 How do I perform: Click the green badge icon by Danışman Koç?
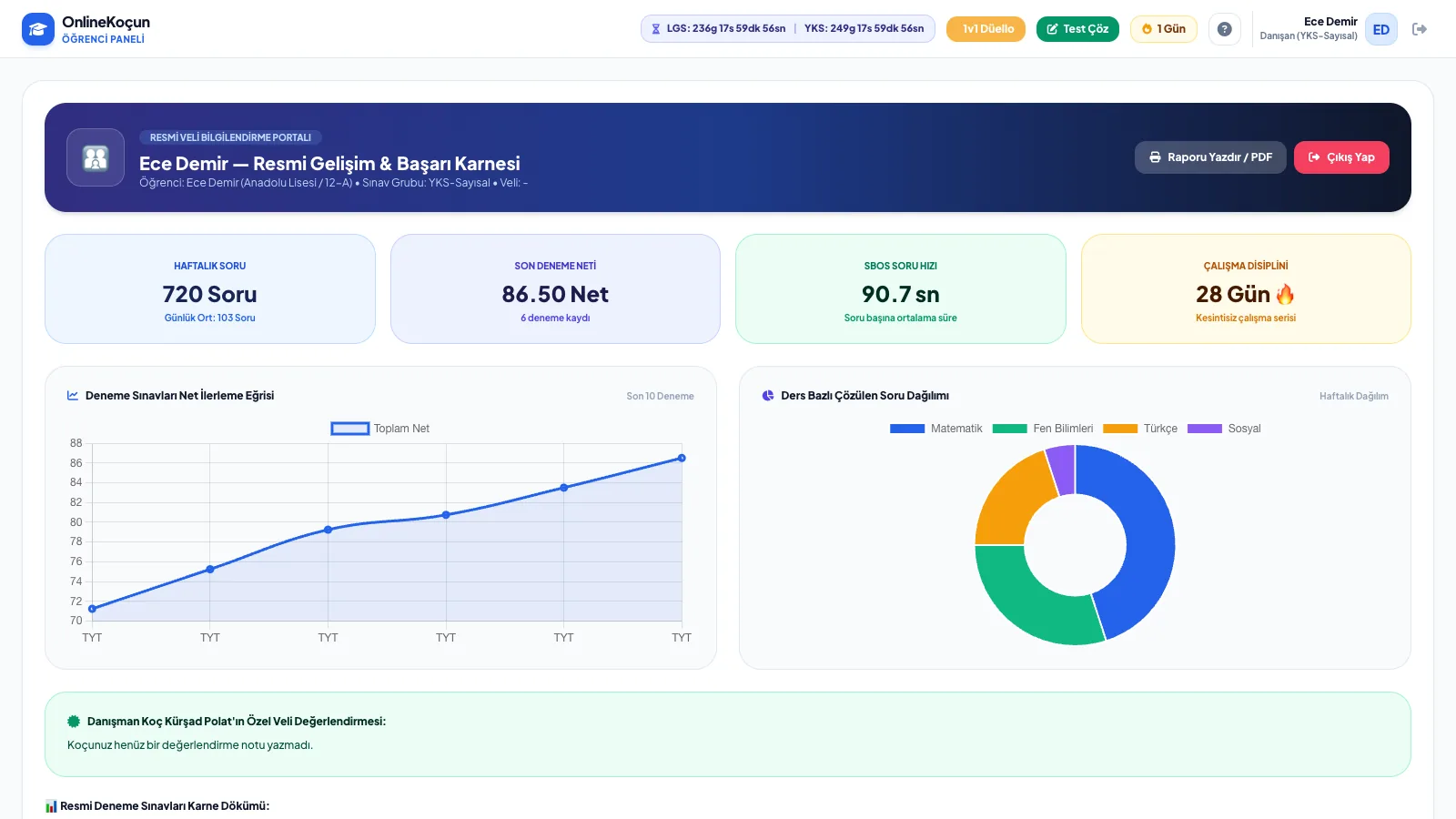pyautogui.click(x=74, y=722)
